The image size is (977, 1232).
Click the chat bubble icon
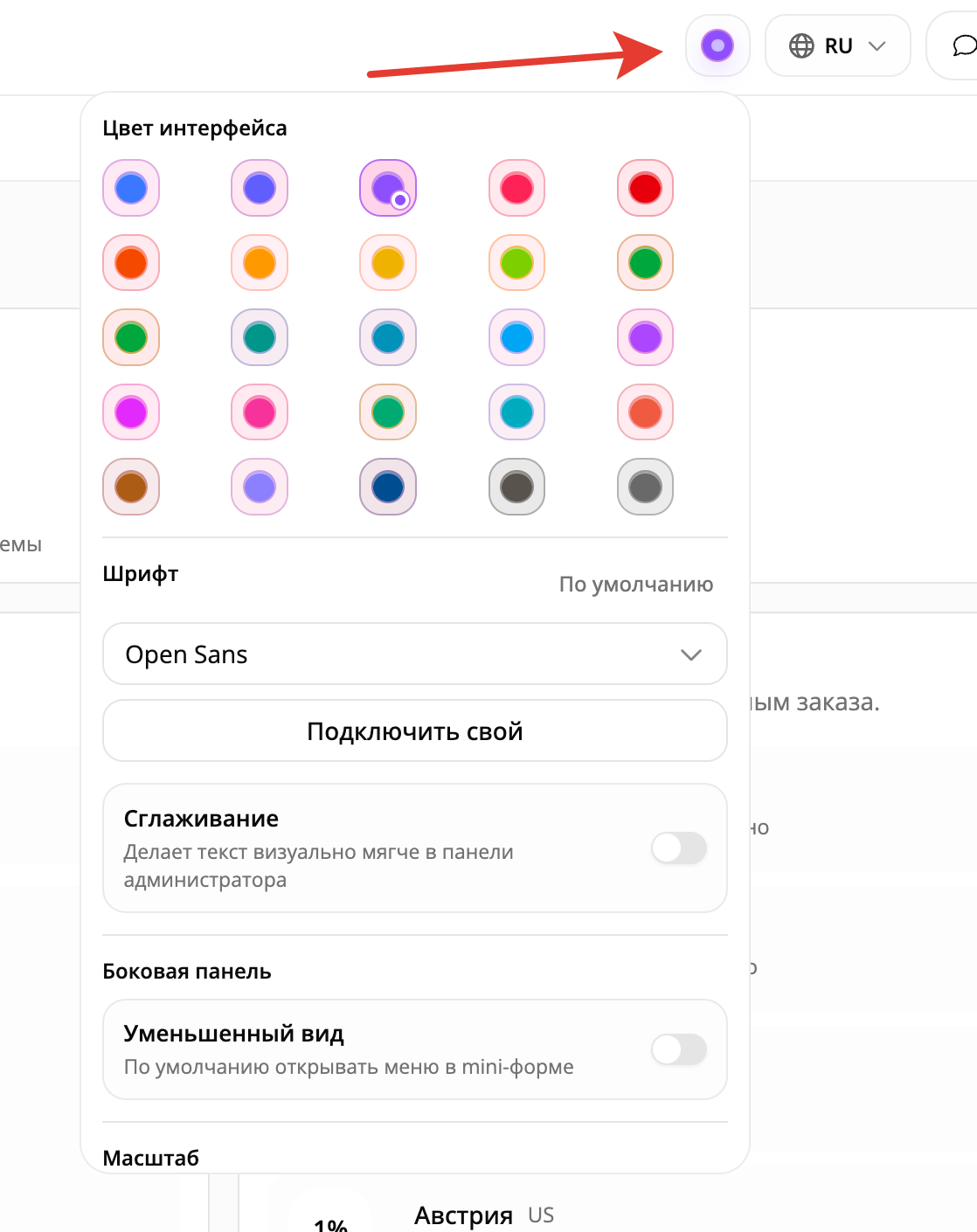tap(963, 45)
